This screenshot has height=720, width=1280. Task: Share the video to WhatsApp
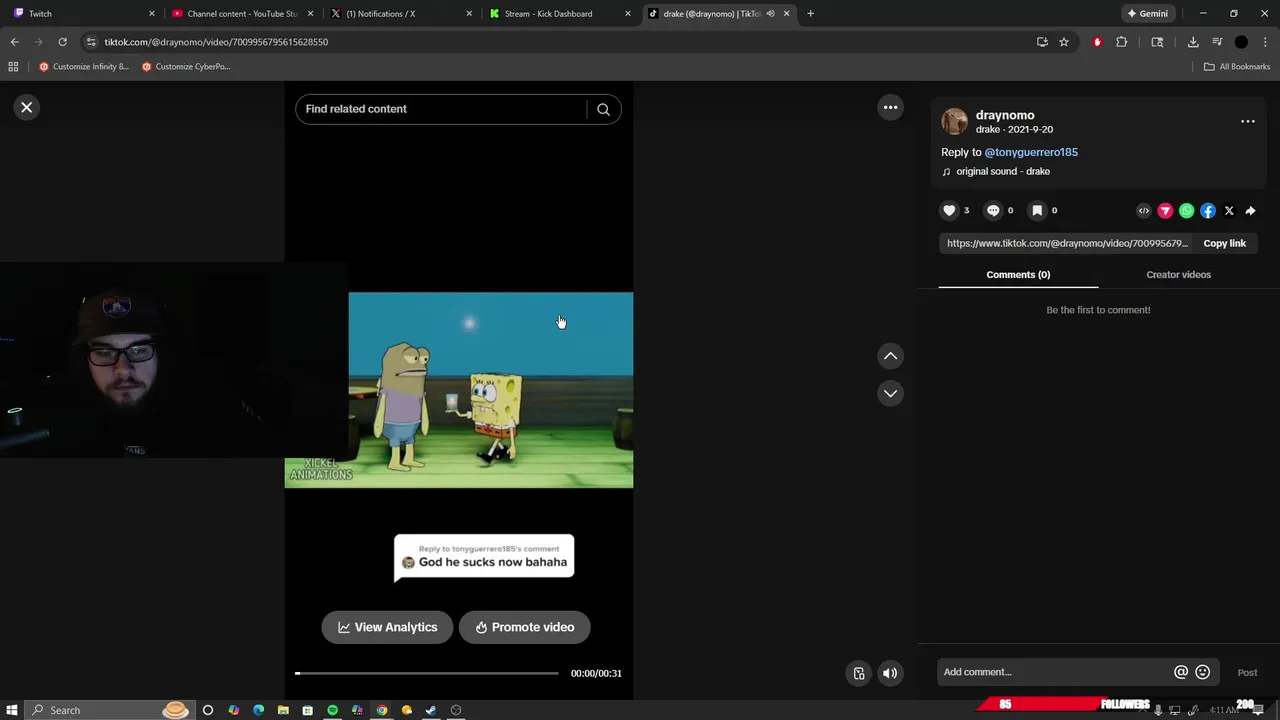(x=1186, y=211)
